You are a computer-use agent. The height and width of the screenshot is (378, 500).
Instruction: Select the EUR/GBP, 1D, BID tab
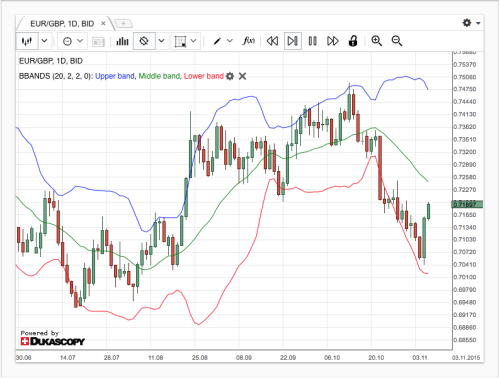(62, 24)
